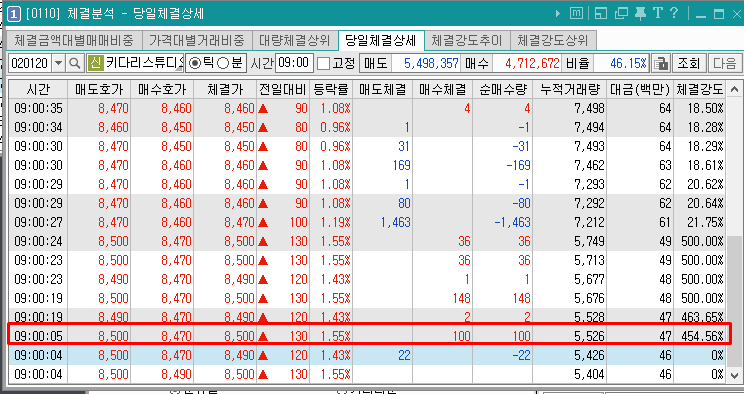Click the 46.15% ratio value
744x394 pixels.
click(621, 63)
